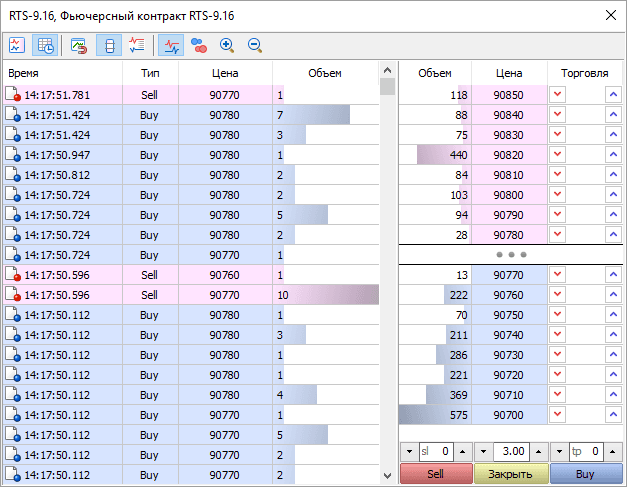
Task: Click blue buy arrow at price 90790
Action: [x=613, y=215]
